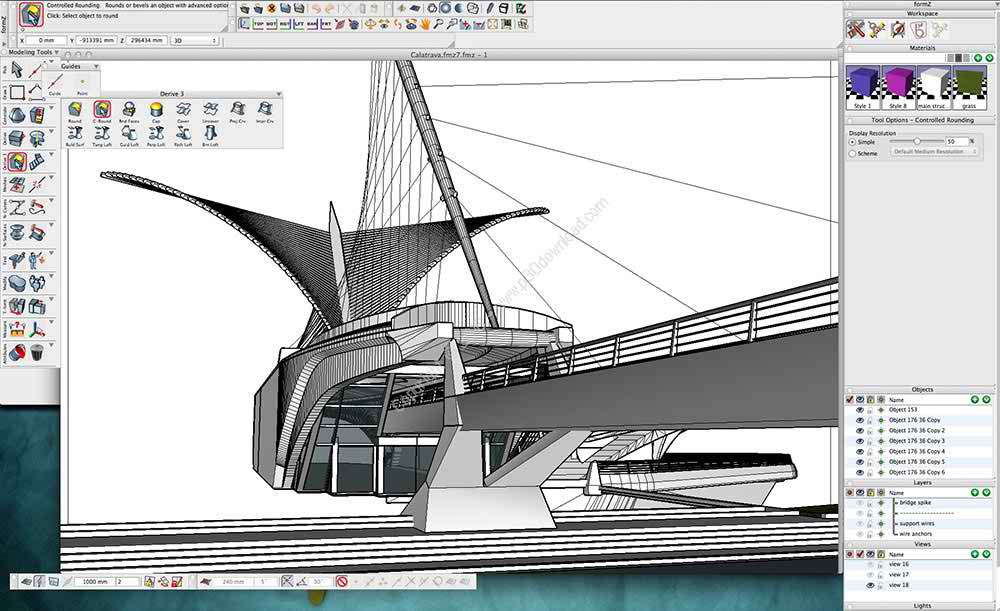
Task: Hide Object 153 using its eye icon
Action: coord(860,410)
